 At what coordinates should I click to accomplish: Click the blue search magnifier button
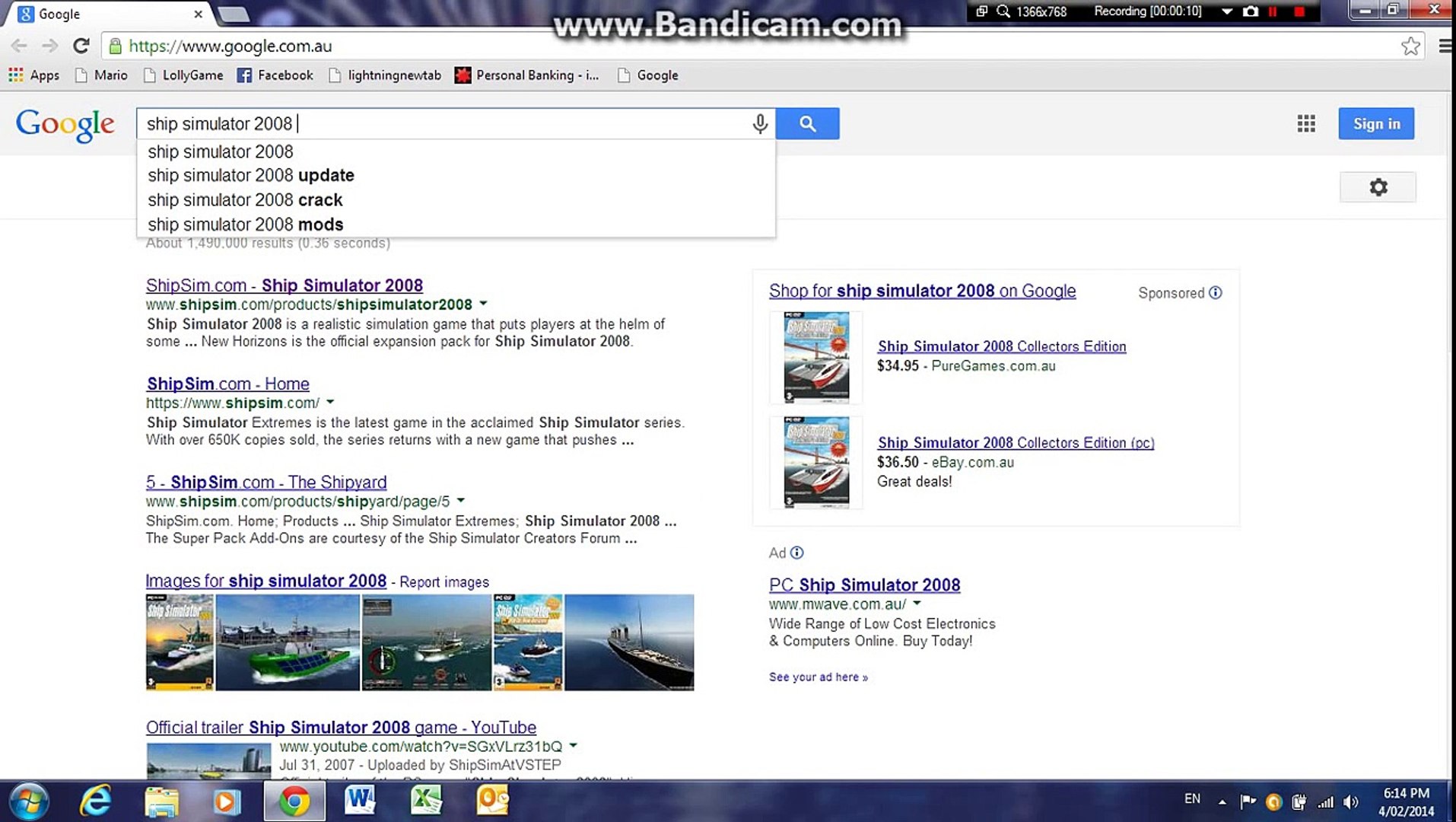[807, 123]
